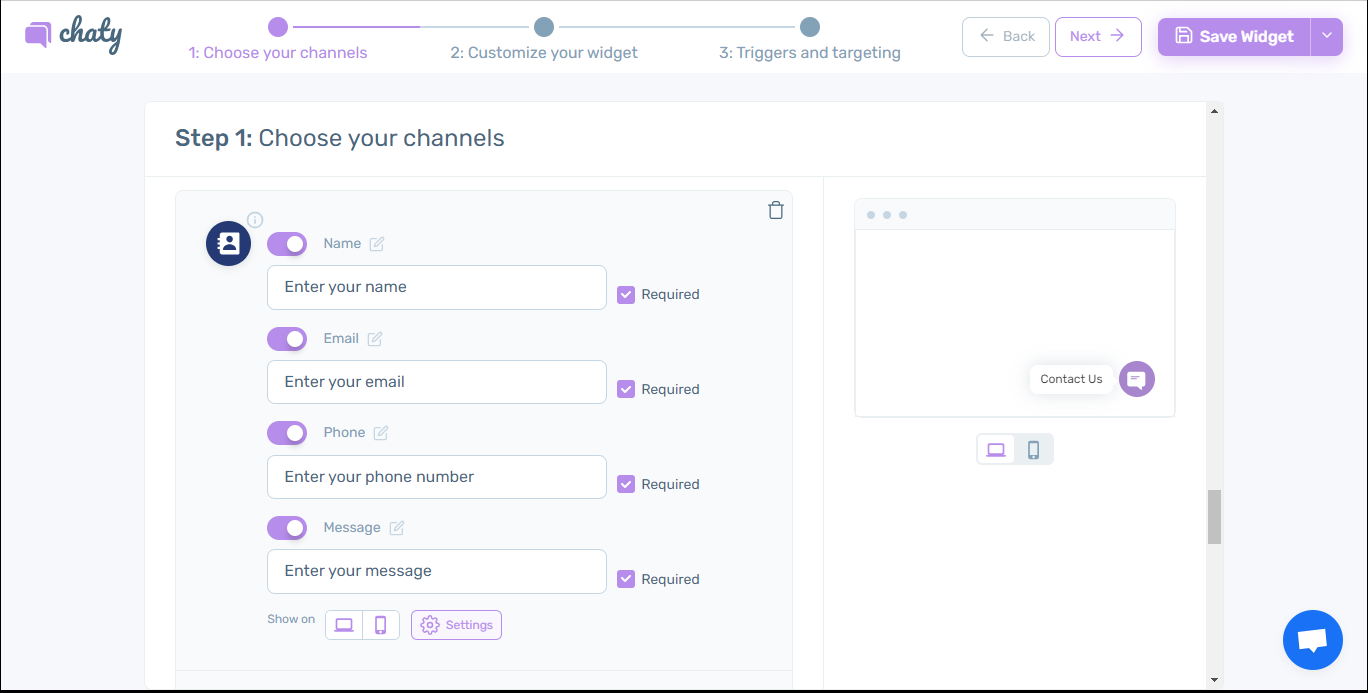Image resolution: width=1368 pixels, height=693 pixels.
Task: Expand the Save Widget dropdown arrow
Action: click(1326, 36)
